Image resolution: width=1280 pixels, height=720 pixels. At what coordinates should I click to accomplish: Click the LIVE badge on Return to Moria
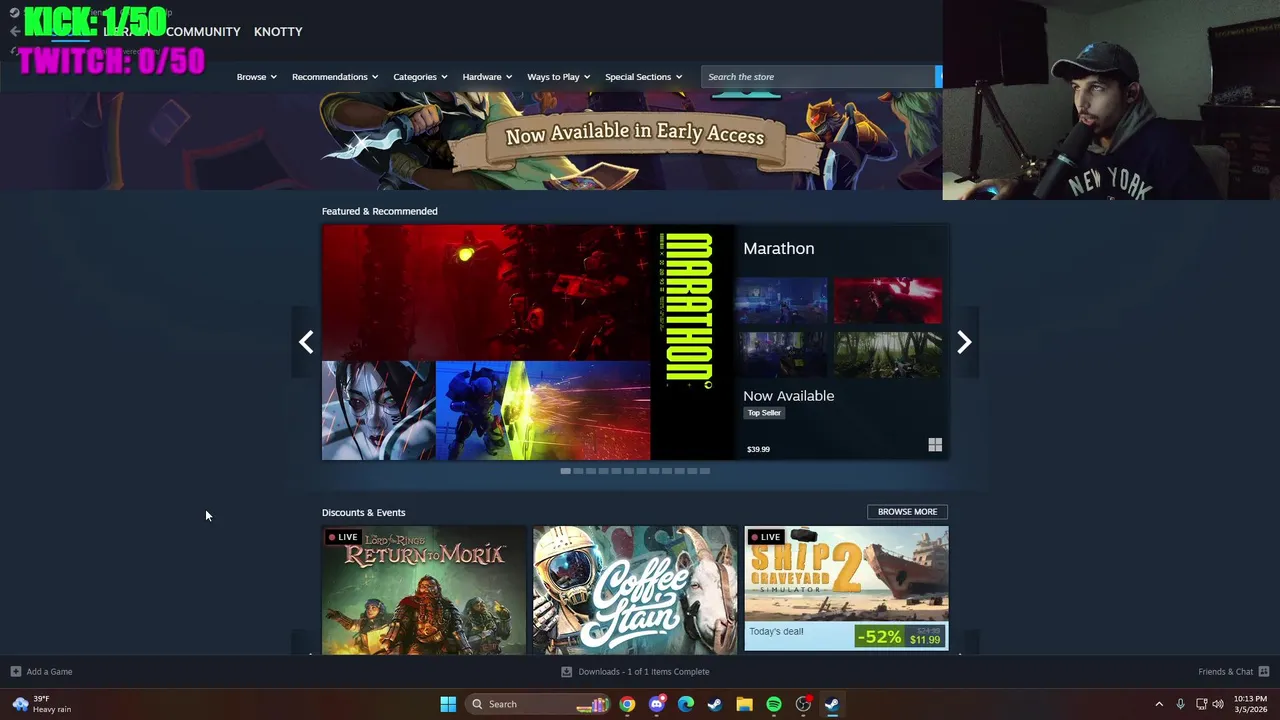tap(343, 537)
